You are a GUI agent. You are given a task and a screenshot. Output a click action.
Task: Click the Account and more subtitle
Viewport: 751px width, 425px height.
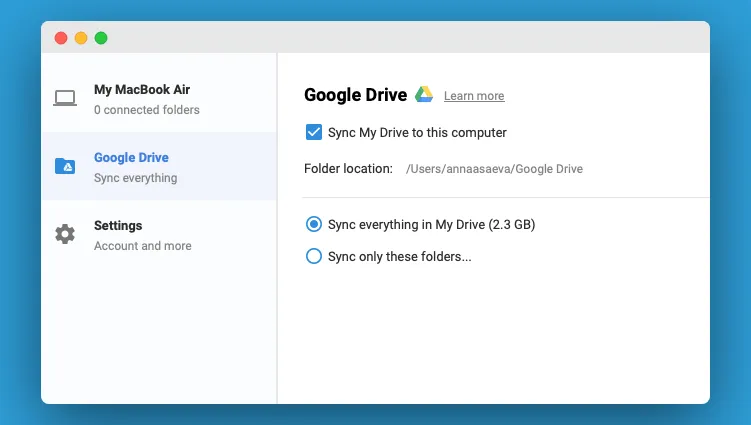tap(143, 246)
